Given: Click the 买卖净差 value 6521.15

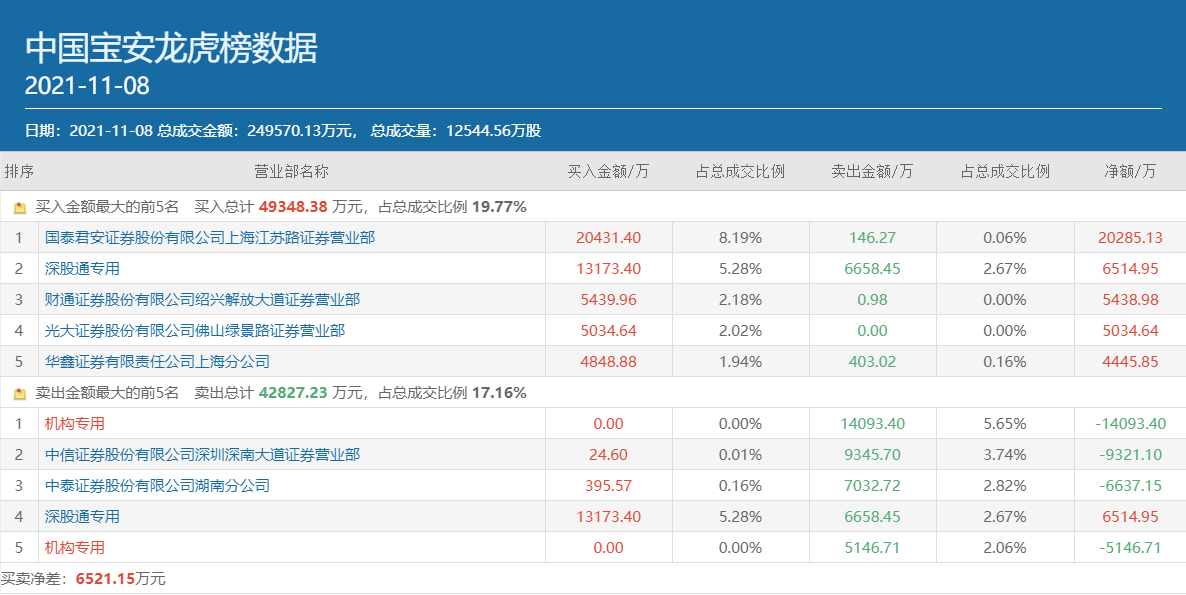Looking at the screenshot, I should click(x=107, y=579).
